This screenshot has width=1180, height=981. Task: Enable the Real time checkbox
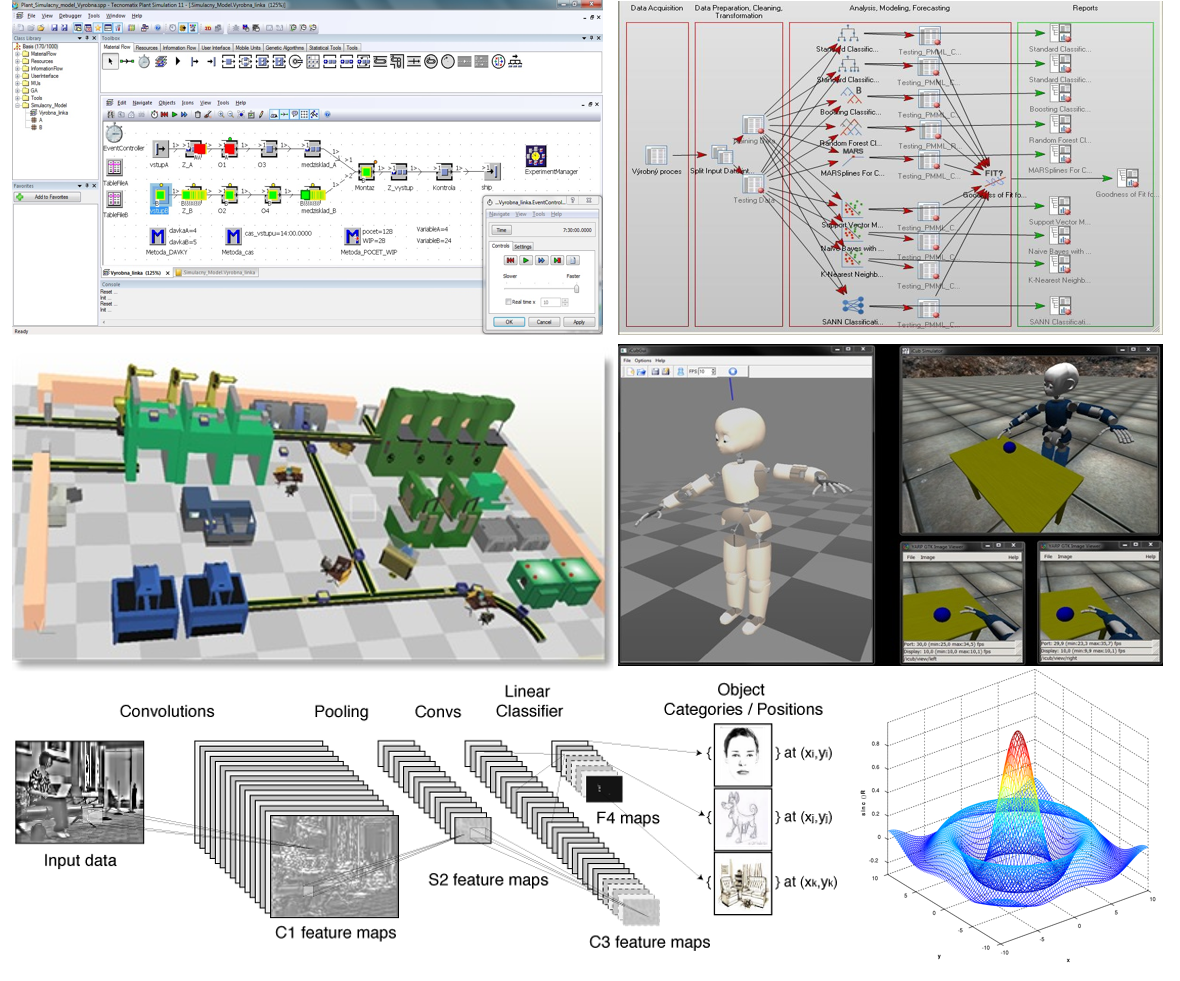[x=509, y=301]
